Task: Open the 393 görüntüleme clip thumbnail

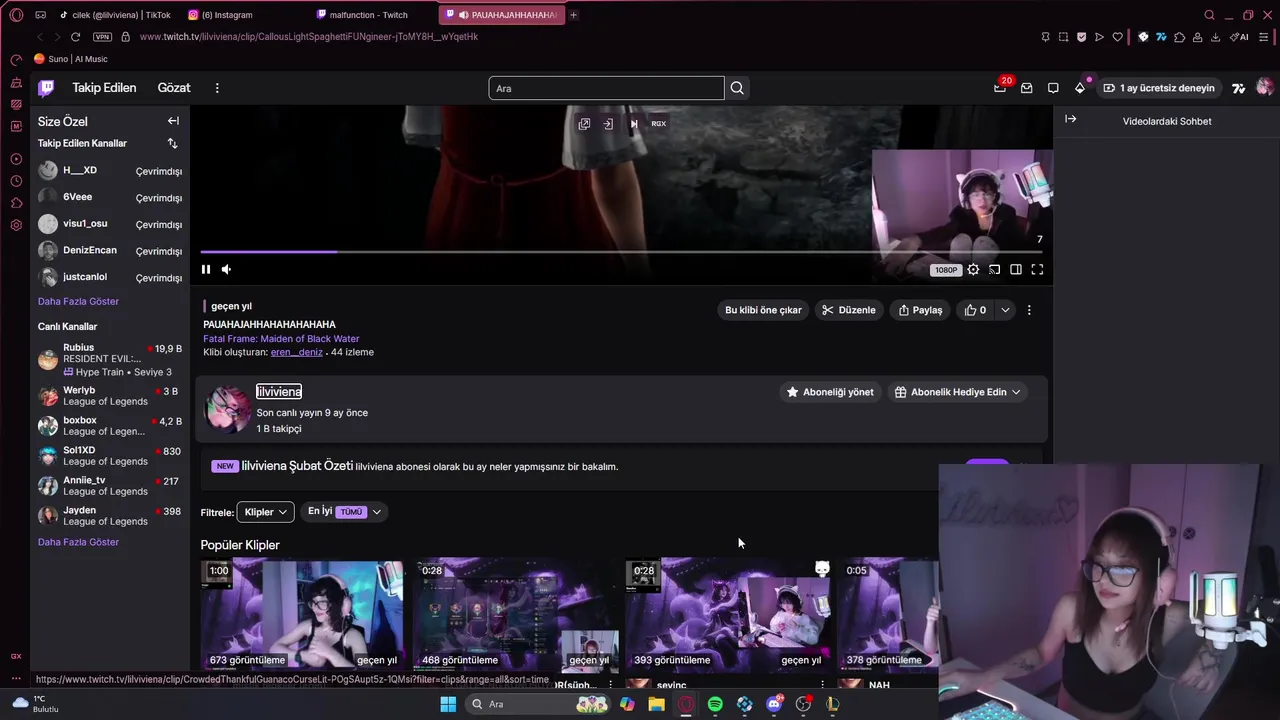Action: click(x=727, y=614)
